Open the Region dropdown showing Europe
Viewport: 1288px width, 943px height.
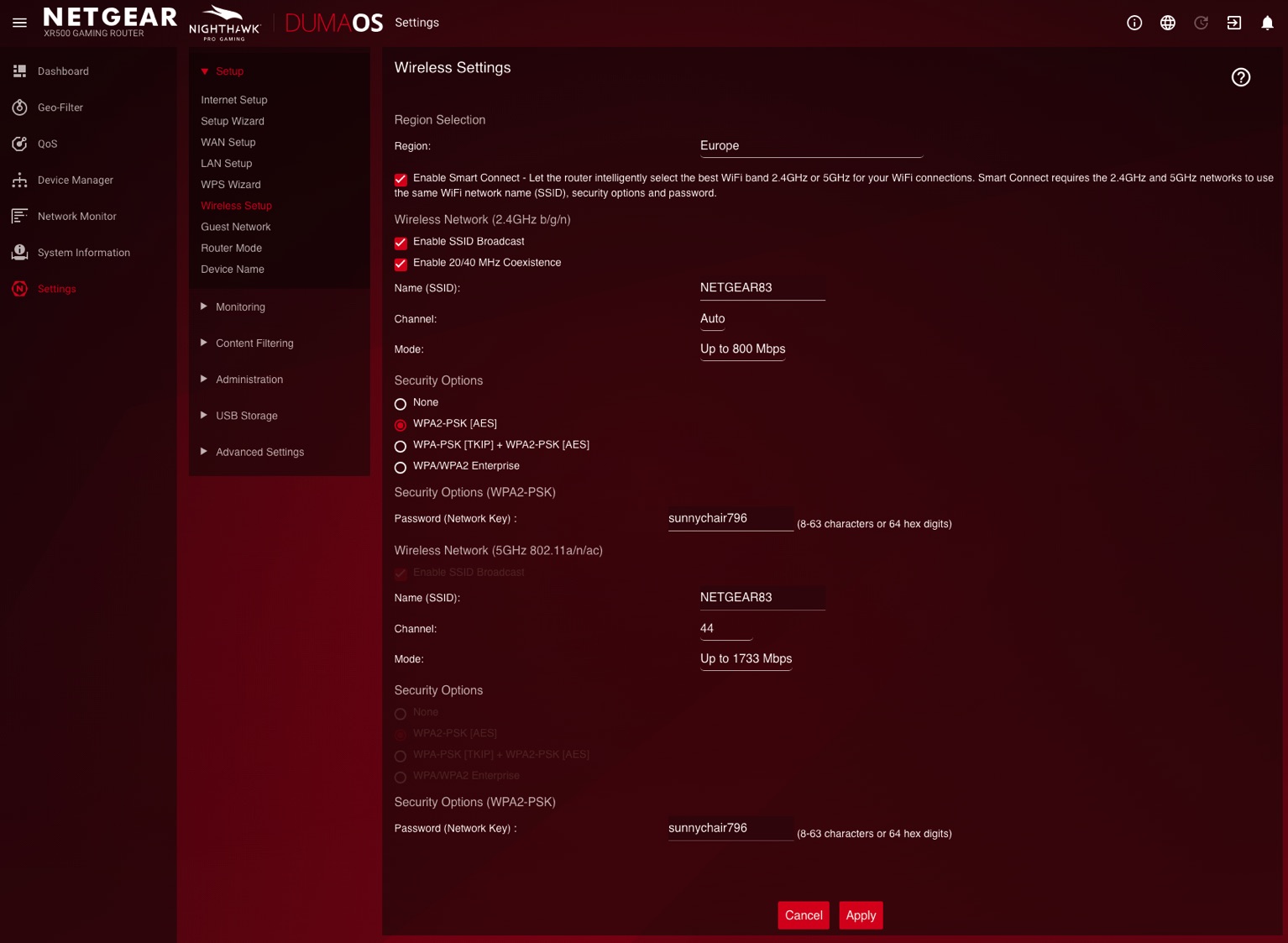point(811,146)
